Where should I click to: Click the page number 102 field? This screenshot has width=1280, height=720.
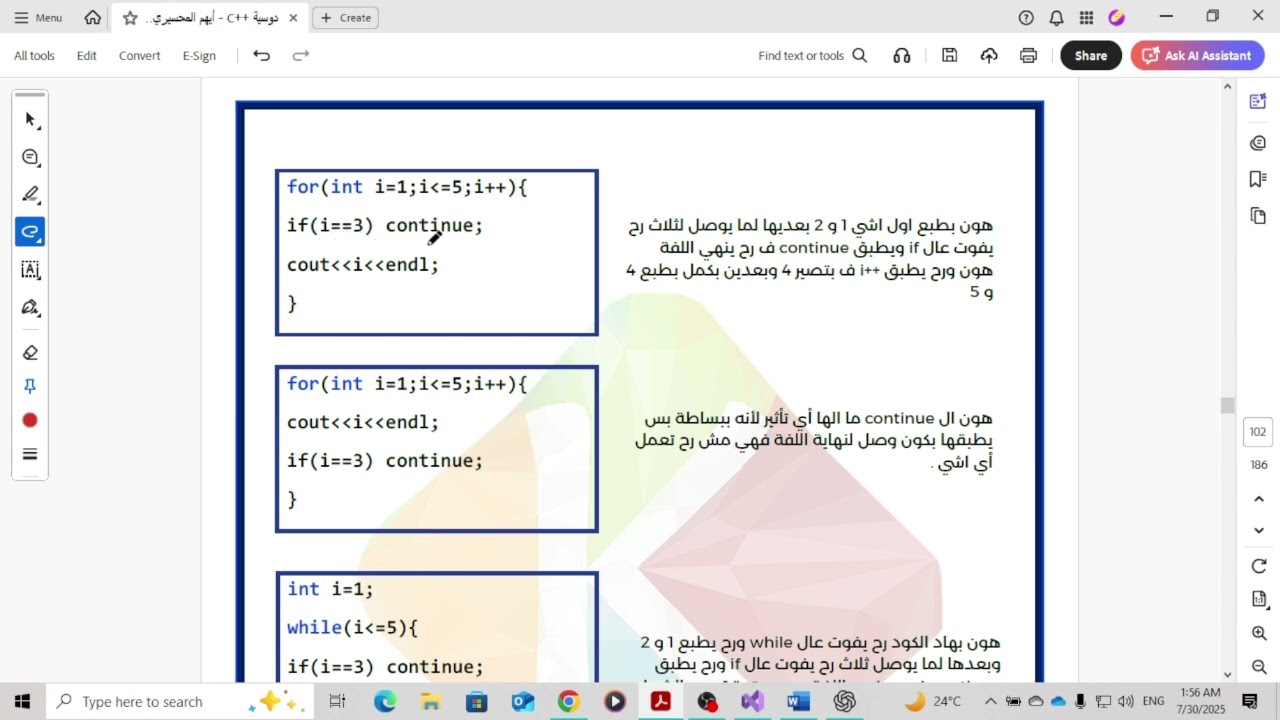point(1258,432)
